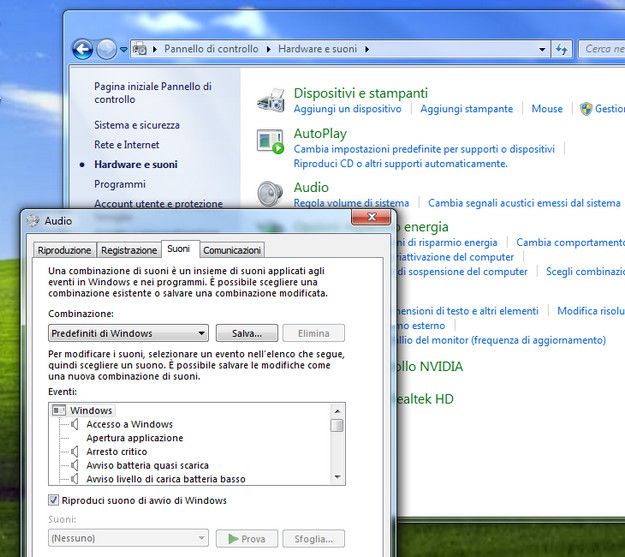Viewport: 625px width, 557px height.
Task: Click the Audio speaker icon
Action: pos(270,193)
